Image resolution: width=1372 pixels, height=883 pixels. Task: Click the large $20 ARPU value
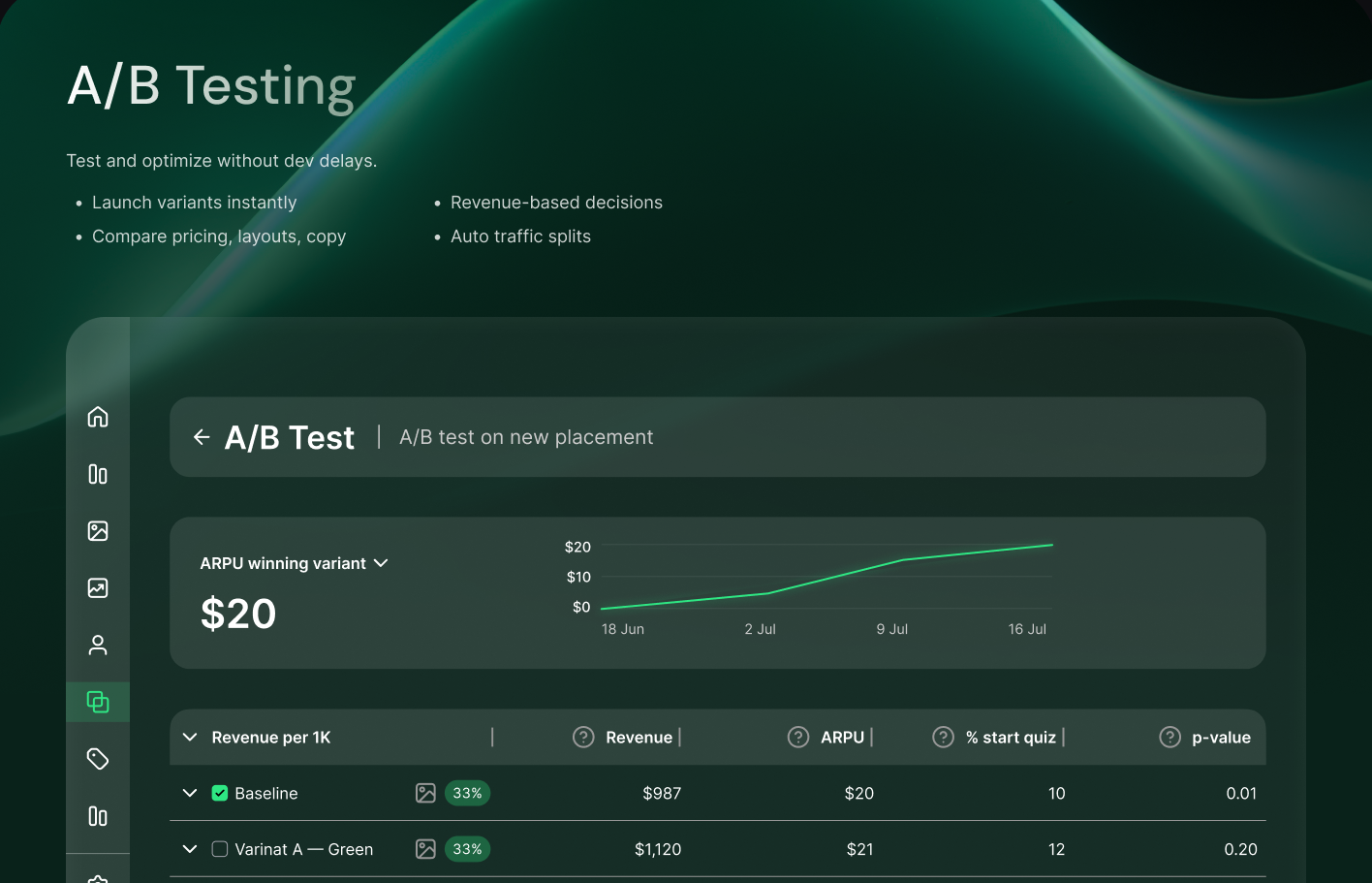coord(238,614)
